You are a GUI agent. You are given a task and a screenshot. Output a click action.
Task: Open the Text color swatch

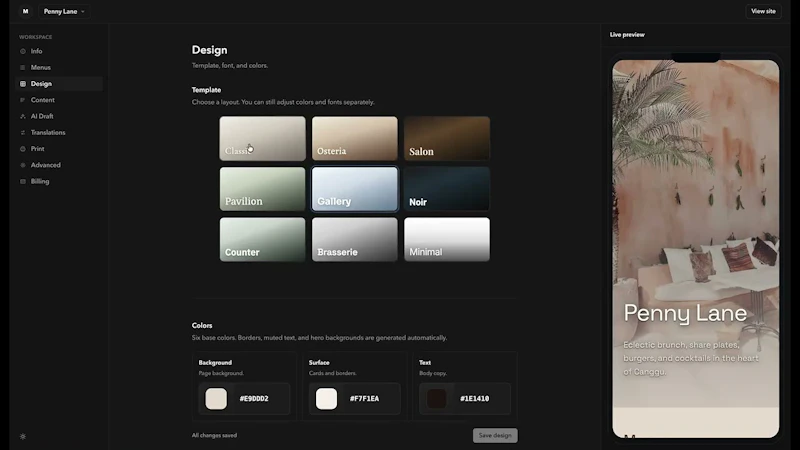click(436, 398)
